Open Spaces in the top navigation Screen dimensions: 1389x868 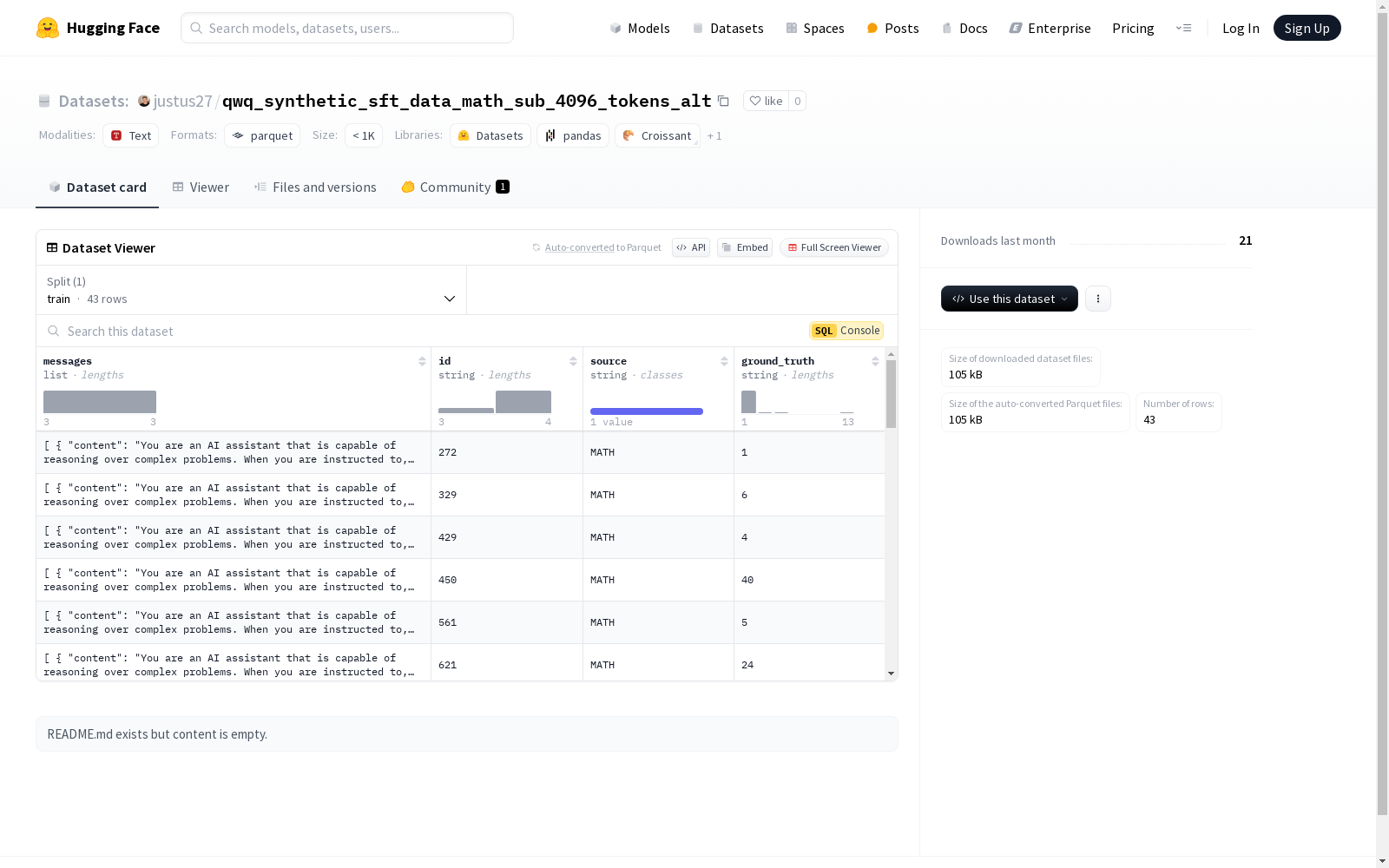click(x=815, y=28)
